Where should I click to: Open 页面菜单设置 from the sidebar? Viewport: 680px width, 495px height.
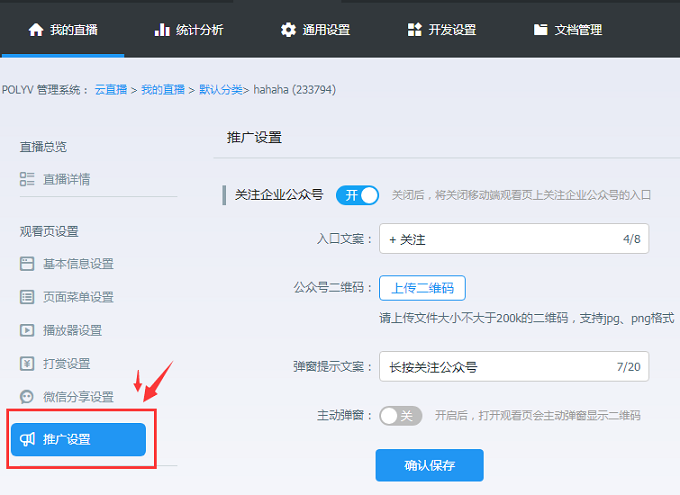coord(78,297)
